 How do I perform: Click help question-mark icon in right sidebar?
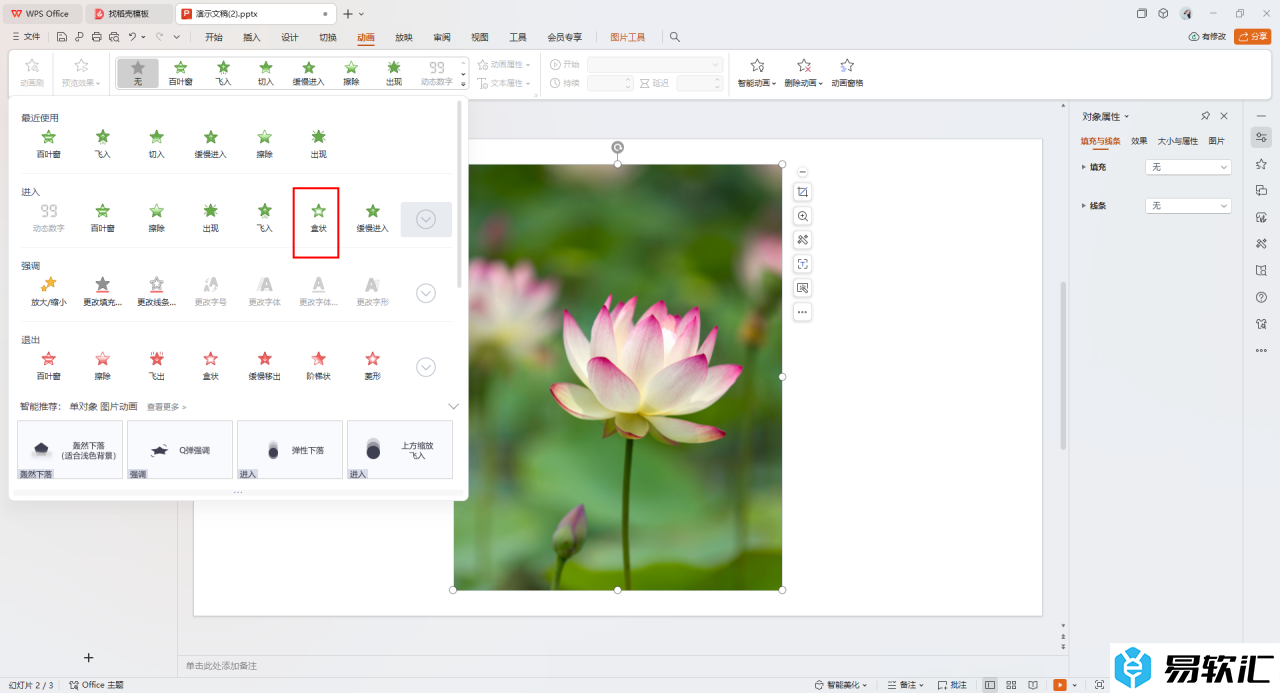(1261, 297)
